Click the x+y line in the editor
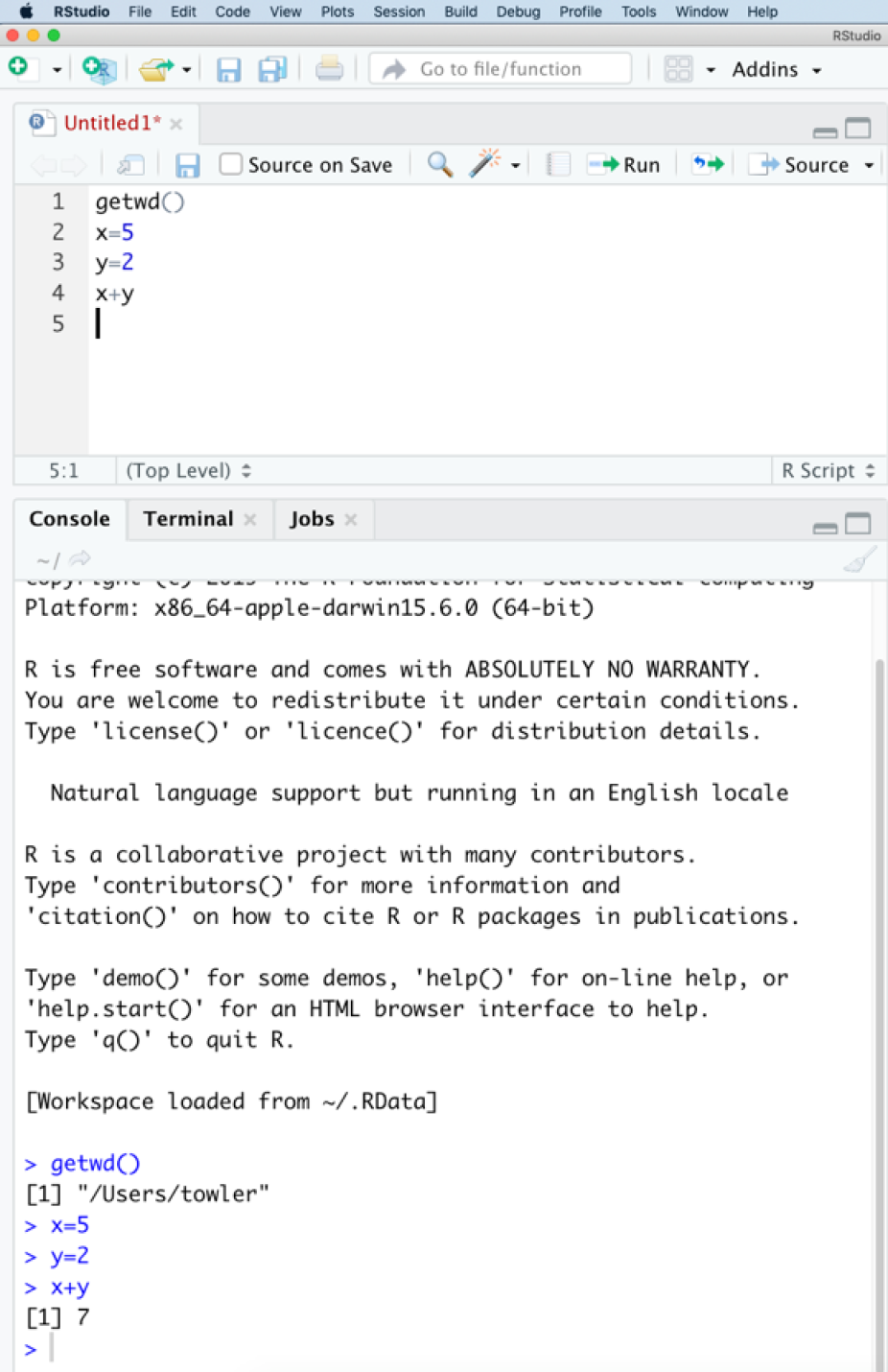 pos(114,294)
